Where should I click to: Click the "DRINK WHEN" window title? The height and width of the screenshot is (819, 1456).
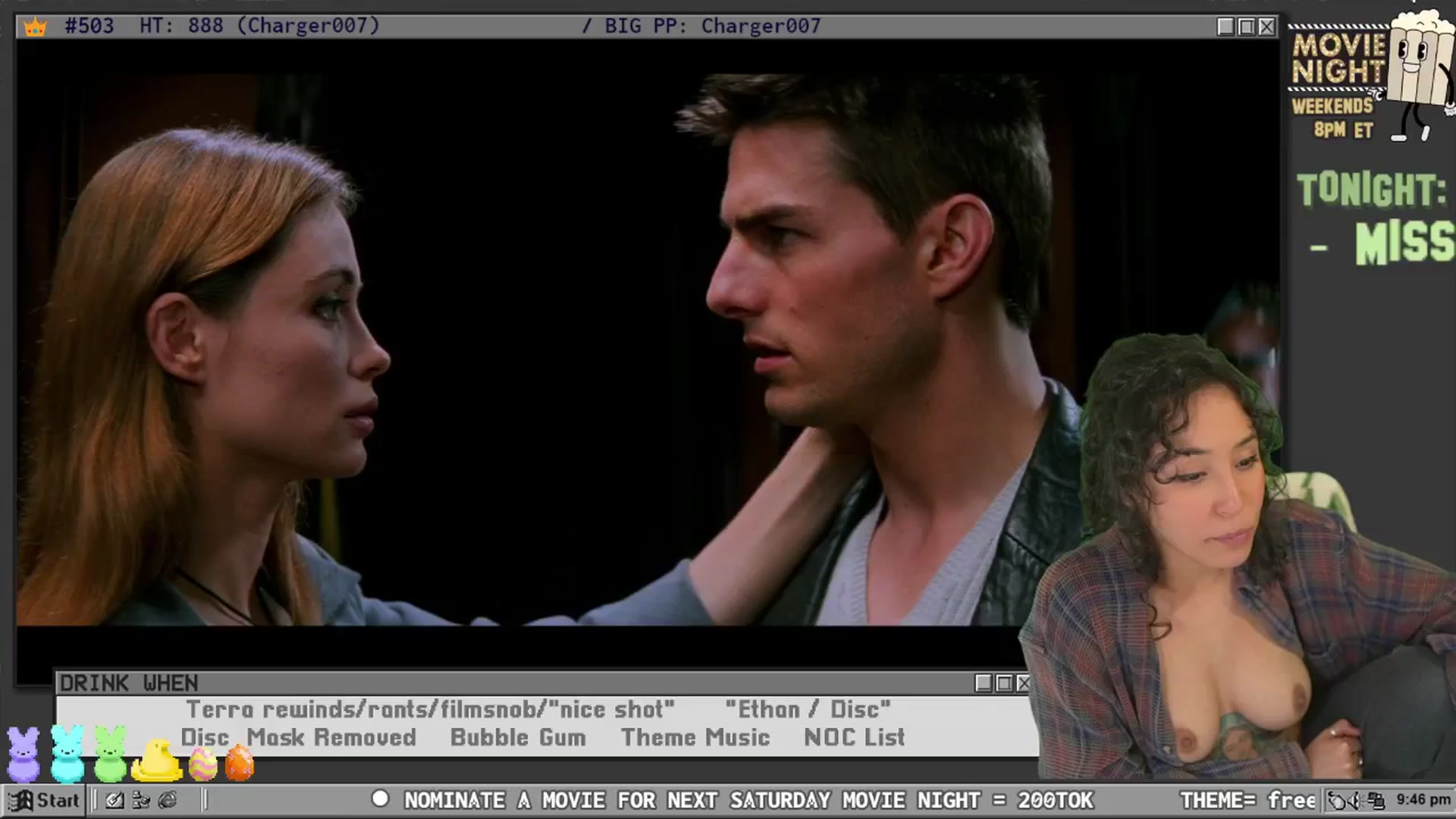129,683
